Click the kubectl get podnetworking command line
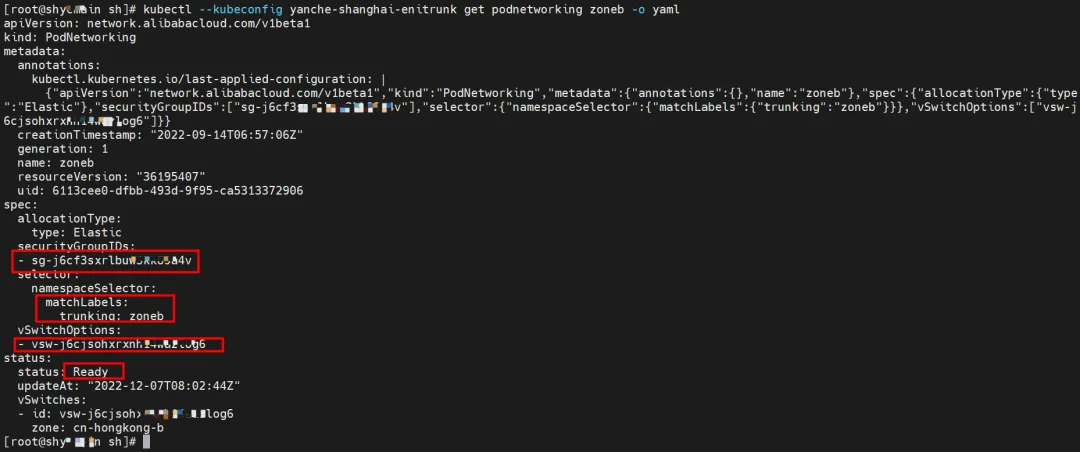 pyautogui.click(x=400, y=8)
